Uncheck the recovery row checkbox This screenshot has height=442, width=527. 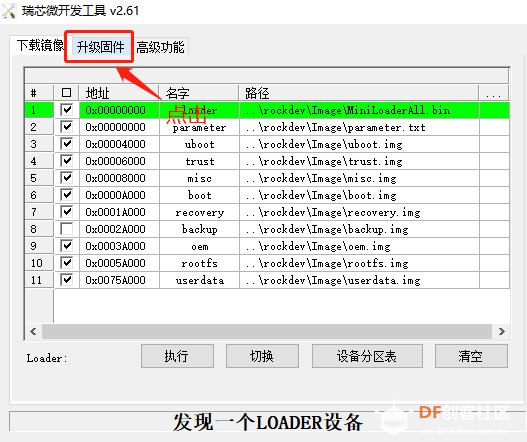pyautogui.click(x=67, y=212)
